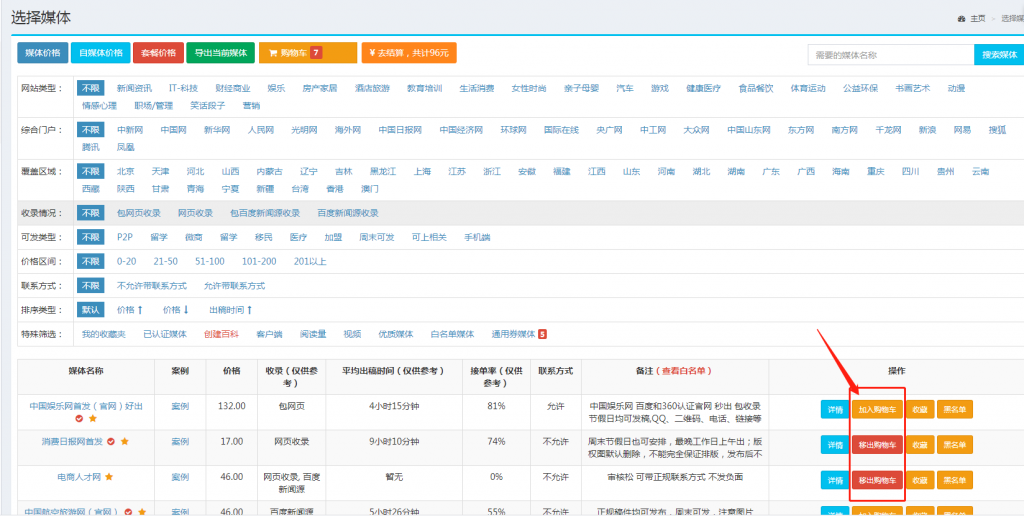Open the 购物车 shopping cart button
Screen dimensions: 1024x516
coord(307,53)
